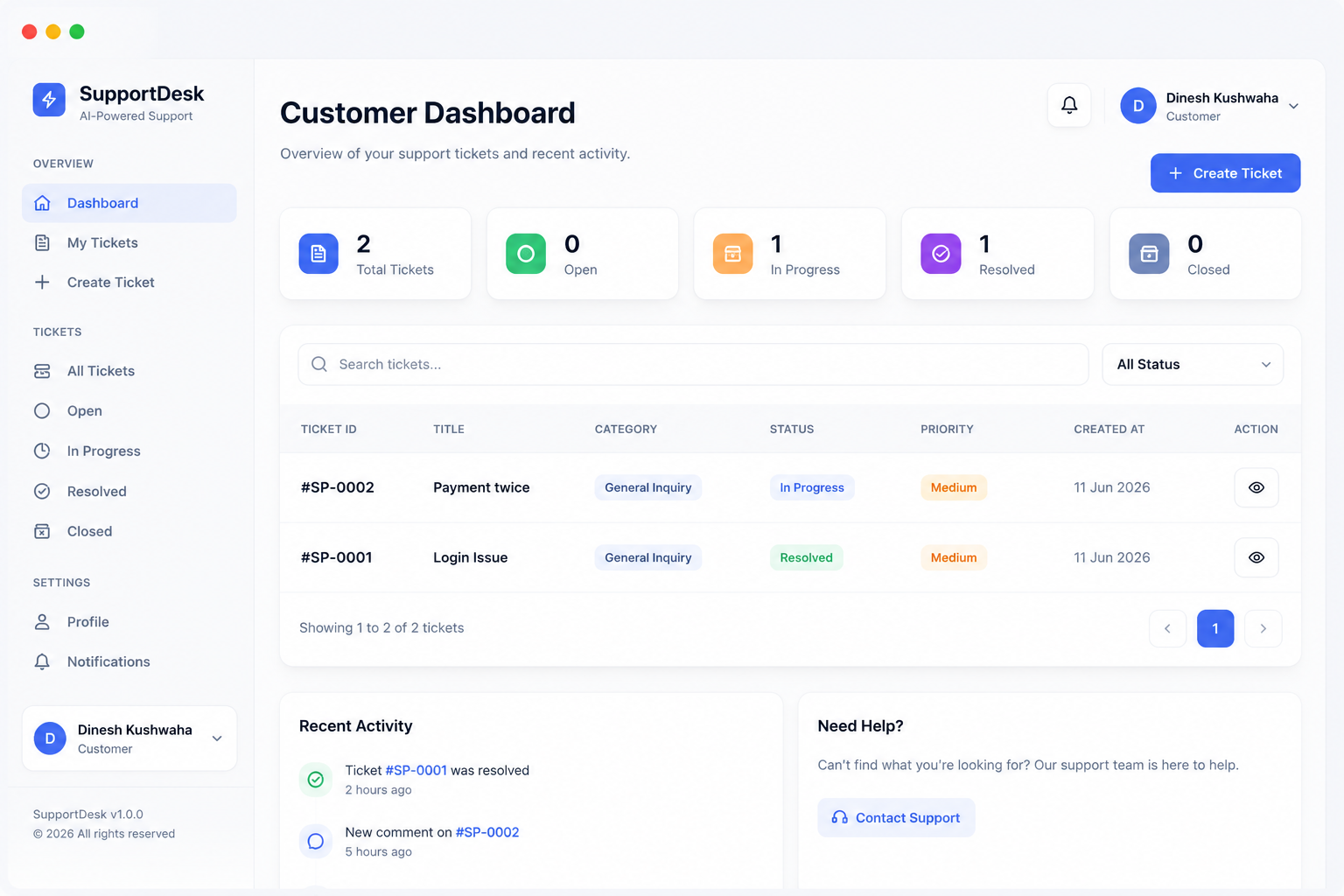
Task: Click the bell icon beside sidebar Notifications
Action: pos(42,662)
